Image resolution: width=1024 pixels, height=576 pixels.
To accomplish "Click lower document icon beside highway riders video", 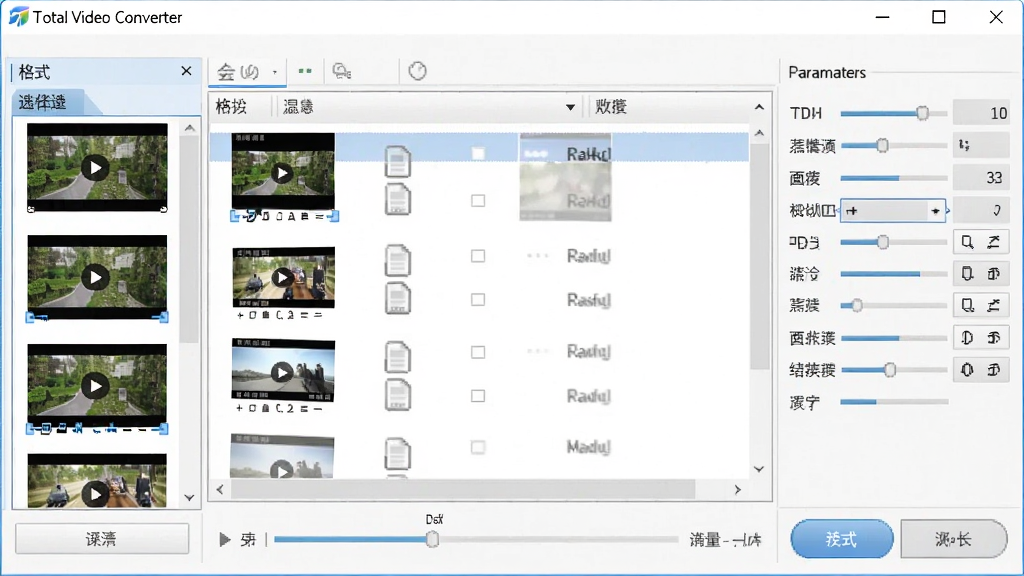I will click(x=398, y=394).
